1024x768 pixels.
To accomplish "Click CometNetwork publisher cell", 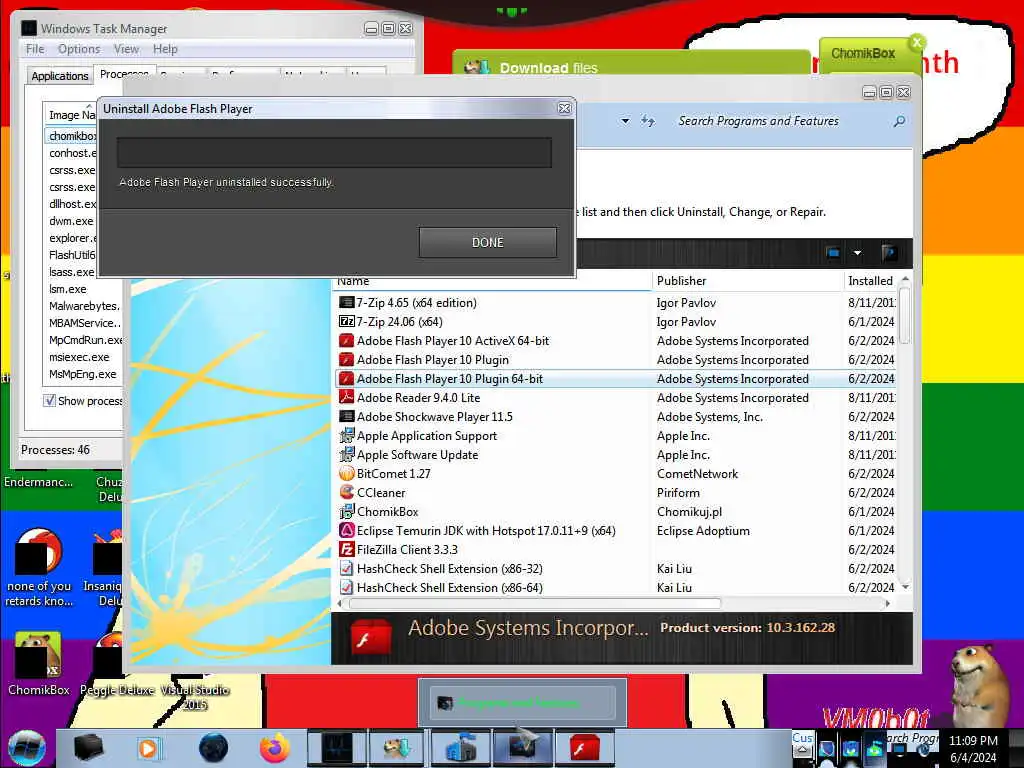I will pyautogui.click(x=697, y=473).
